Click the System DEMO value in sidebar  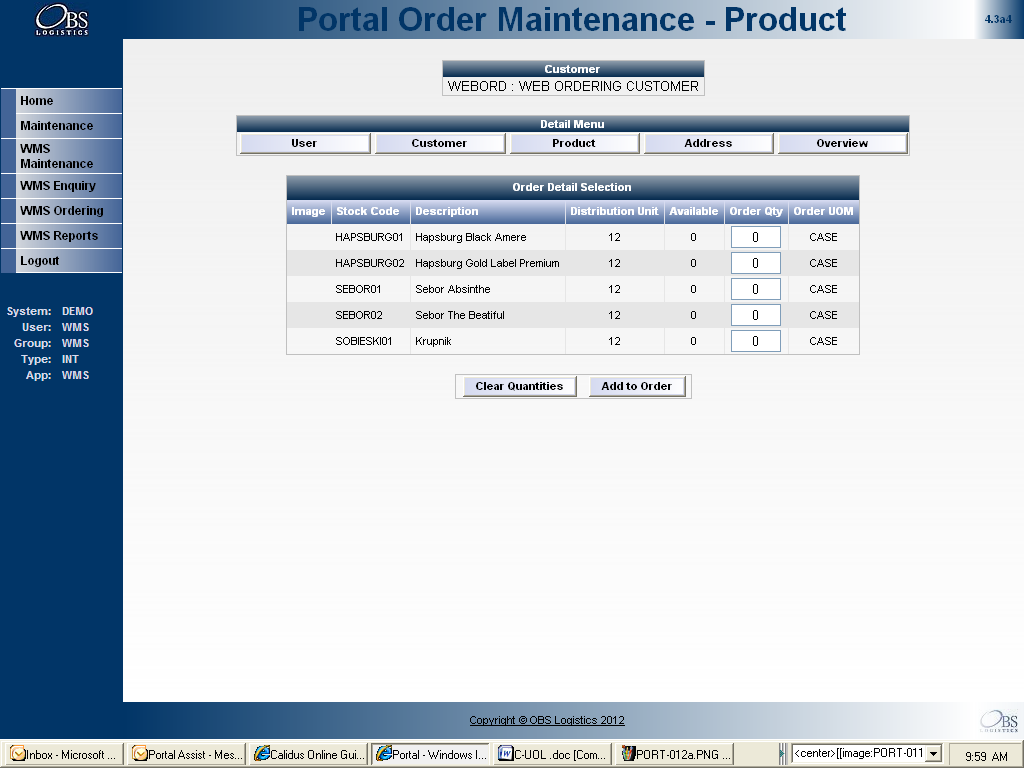(78, 312)
